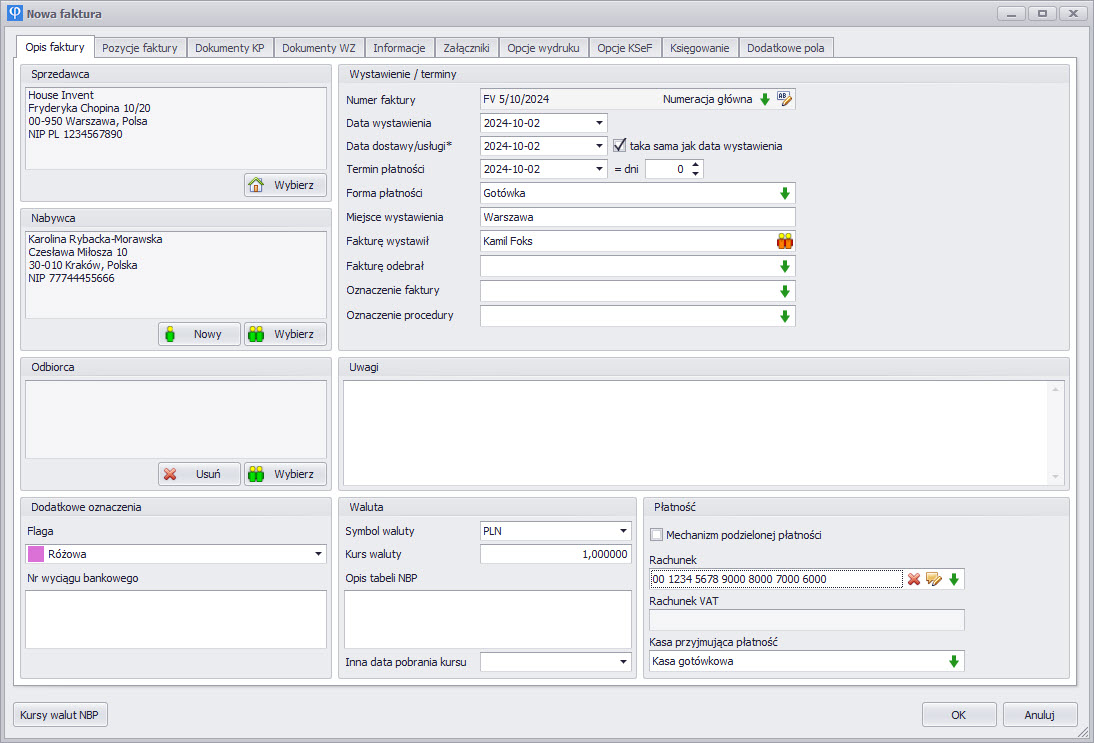Click green arrow in Oznaczenie procedury field
The image size is (1094, 743).
coord(785,316)
